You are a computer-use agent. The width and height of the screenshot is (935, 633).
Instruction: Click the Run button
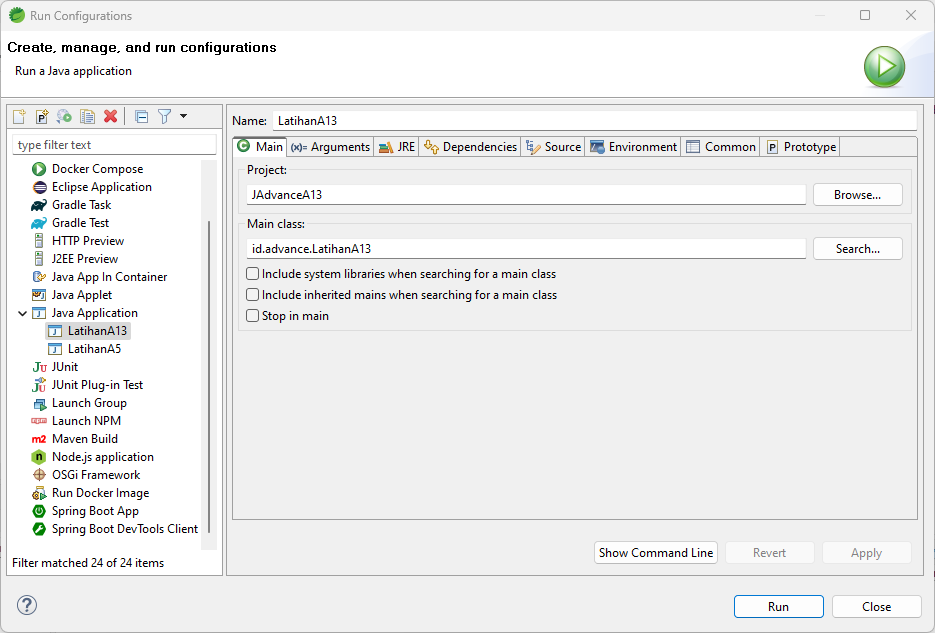779,606
